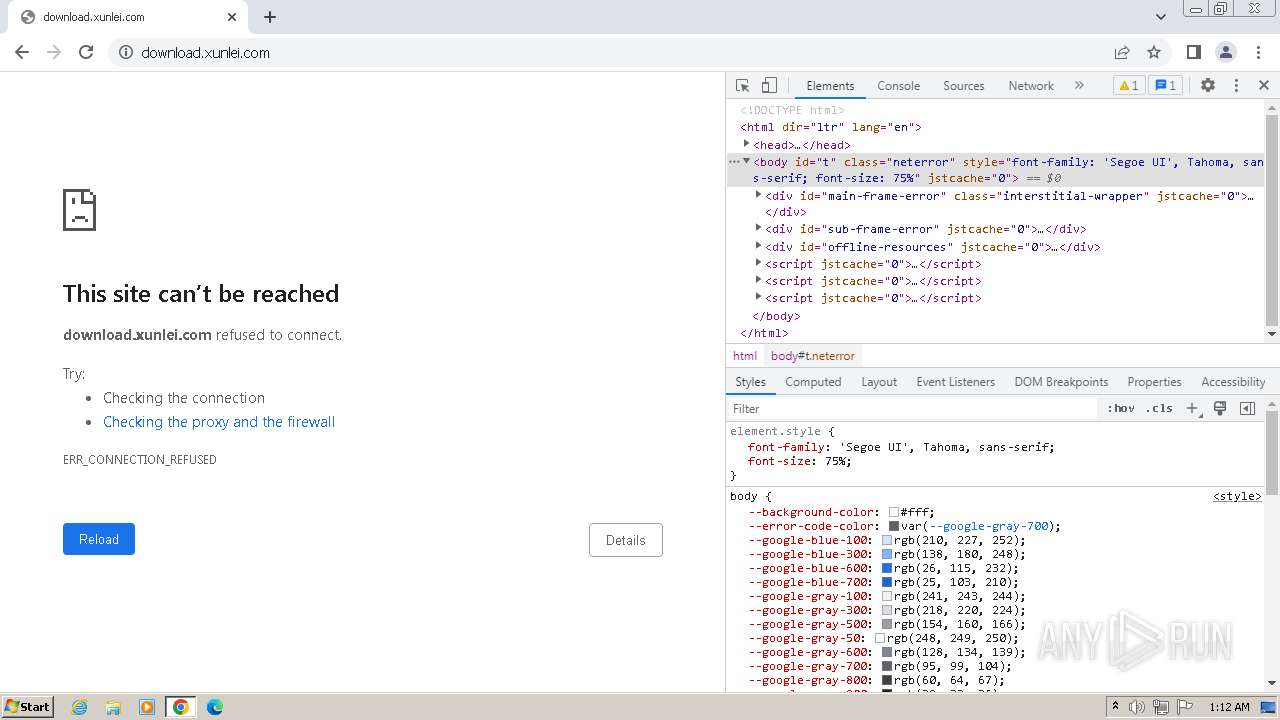Open the DevTools customize kebab menu

[1236, 86]
